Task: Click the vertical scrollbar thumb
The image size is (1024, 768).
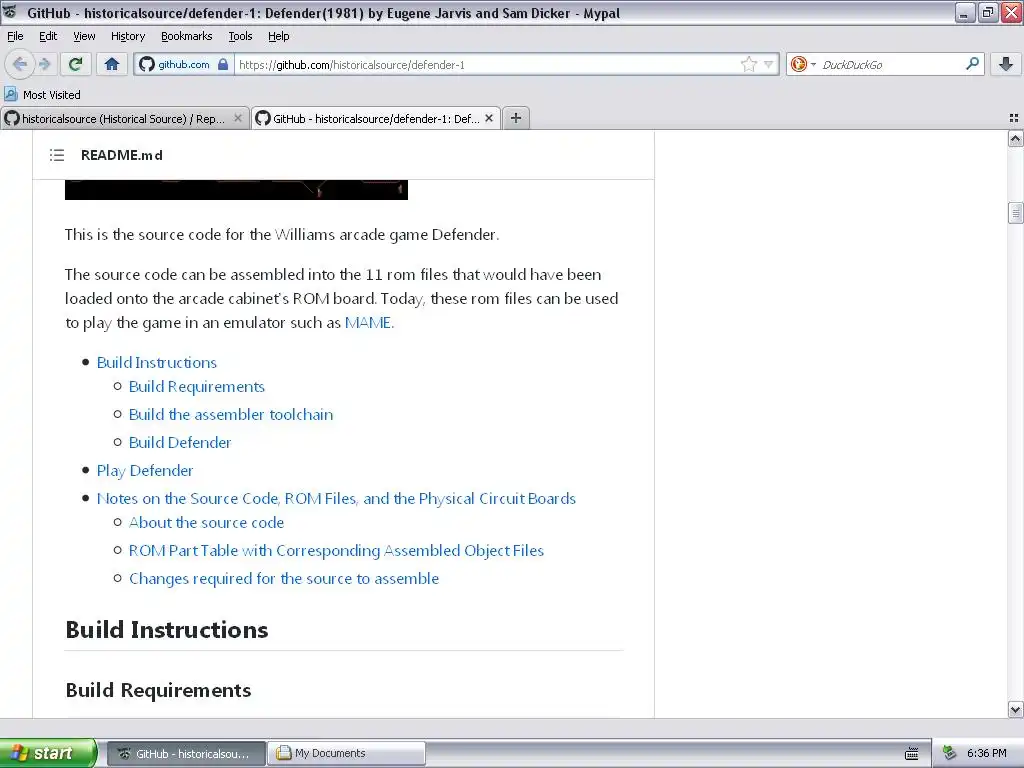Action: 1015,214
